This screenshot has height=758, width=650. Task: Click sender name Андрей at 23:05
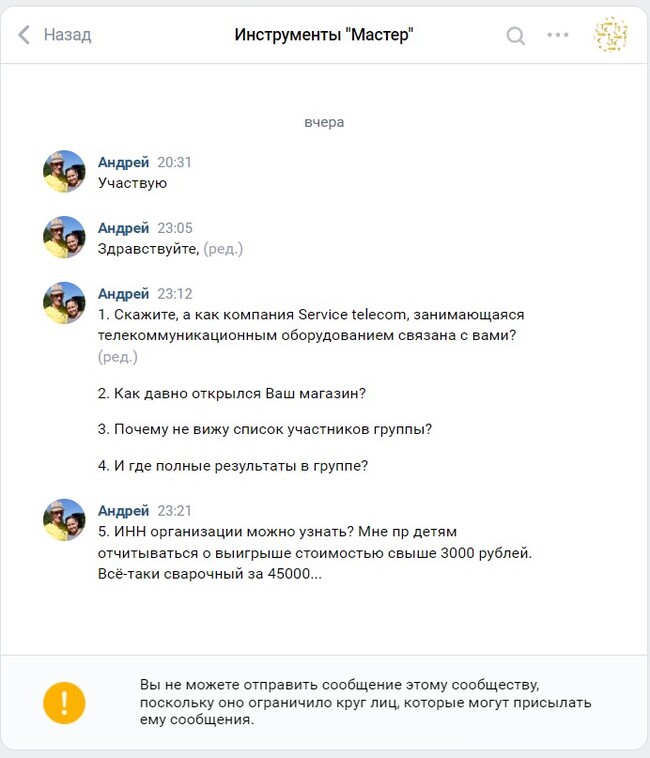coord(123,228)
